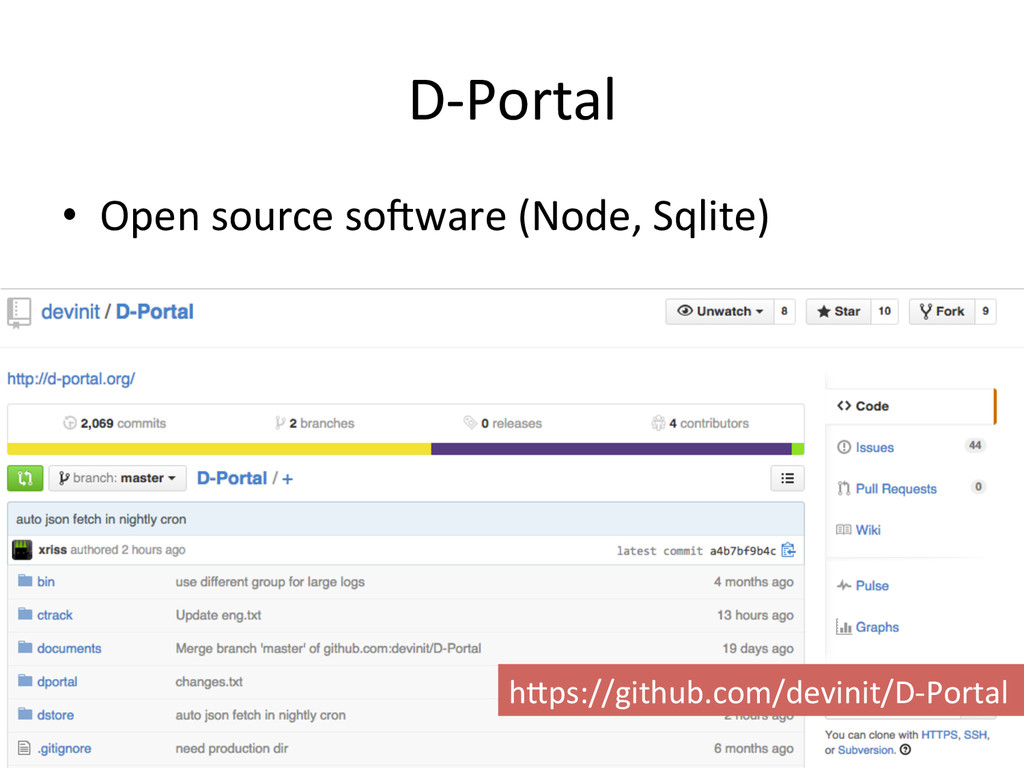The width and height of the screenshot is (1024, 768).
Task: Click the repository book icon beside devinit
Action: click(x=19, y=313)
